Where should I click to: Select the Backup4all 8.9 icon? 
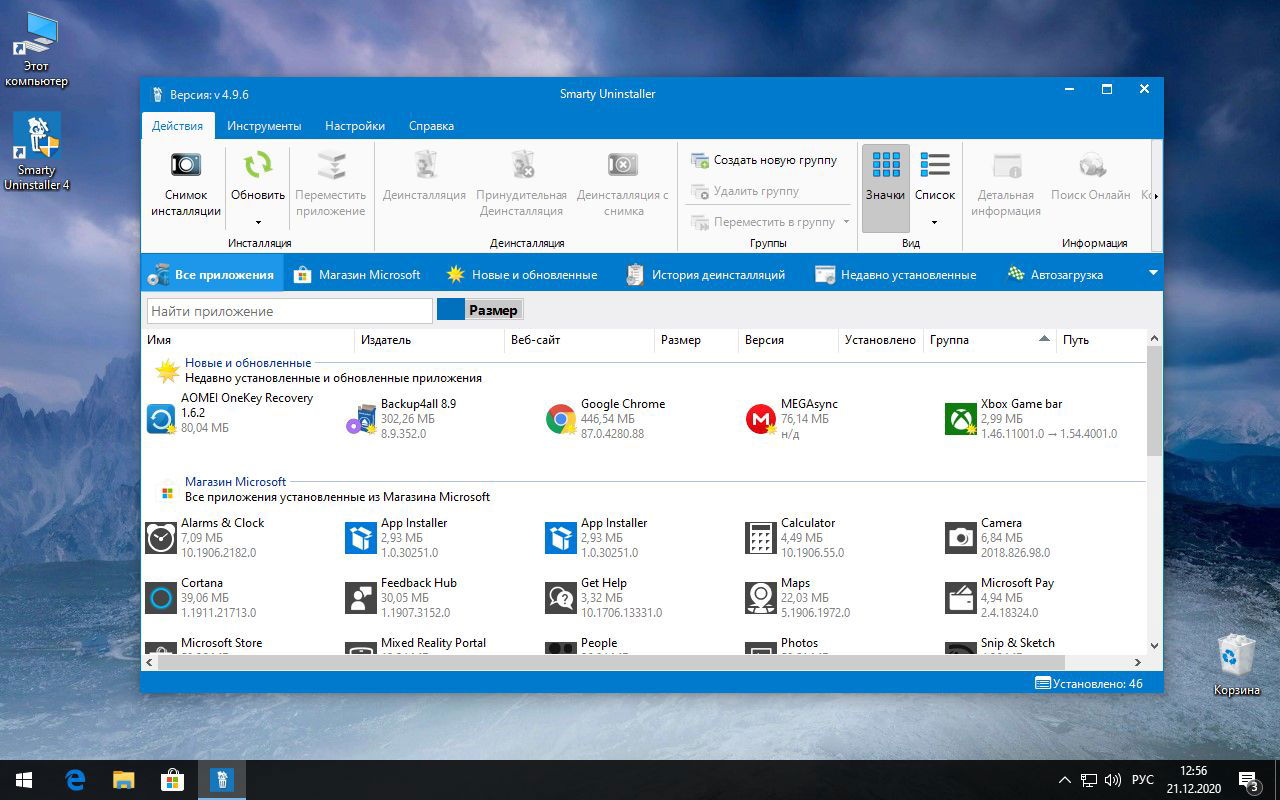pos(360,418)
